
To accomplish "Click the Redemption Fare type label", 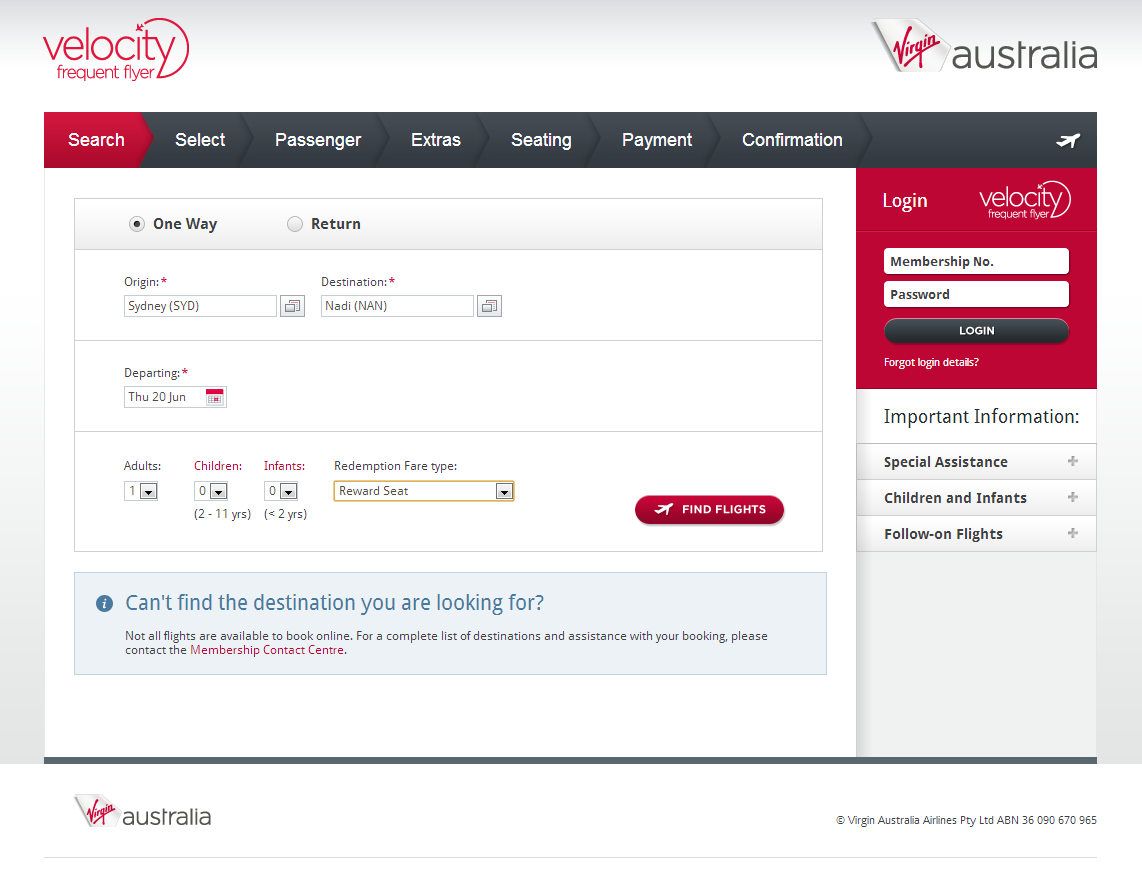I will 395,466.
